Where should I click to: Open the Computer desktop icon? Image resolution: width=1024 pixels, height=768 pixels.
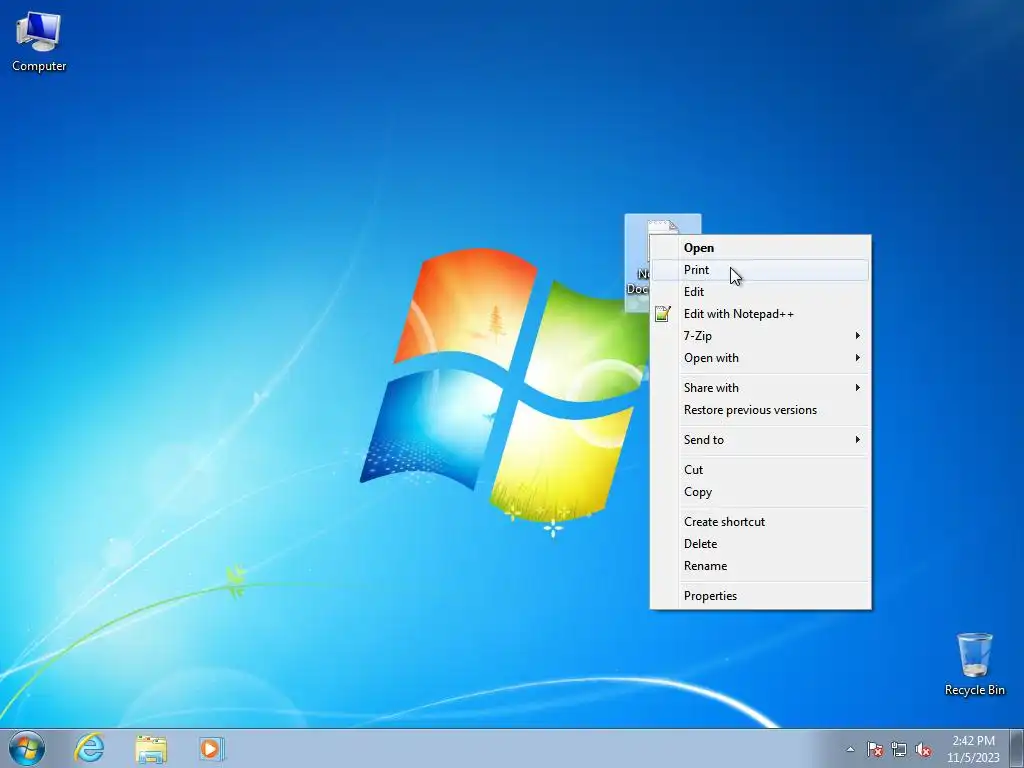(x=39, y=42)
